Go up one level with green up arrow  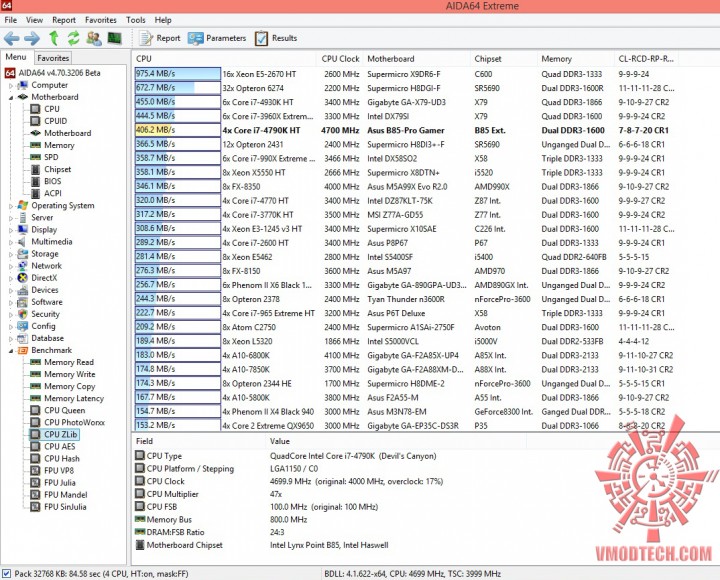tap(54, 38)
